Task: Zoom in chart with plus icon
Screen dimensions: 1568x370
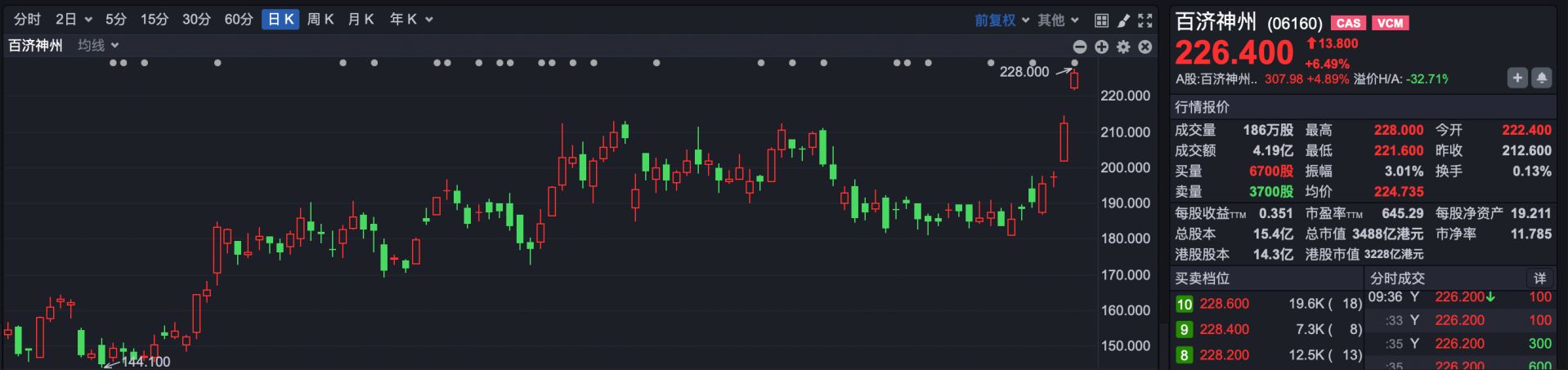Action: (x=1101, y=47)
